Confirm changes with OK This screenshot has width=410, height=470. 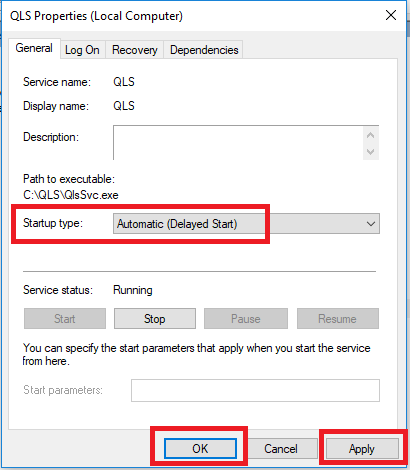[200, 448]
